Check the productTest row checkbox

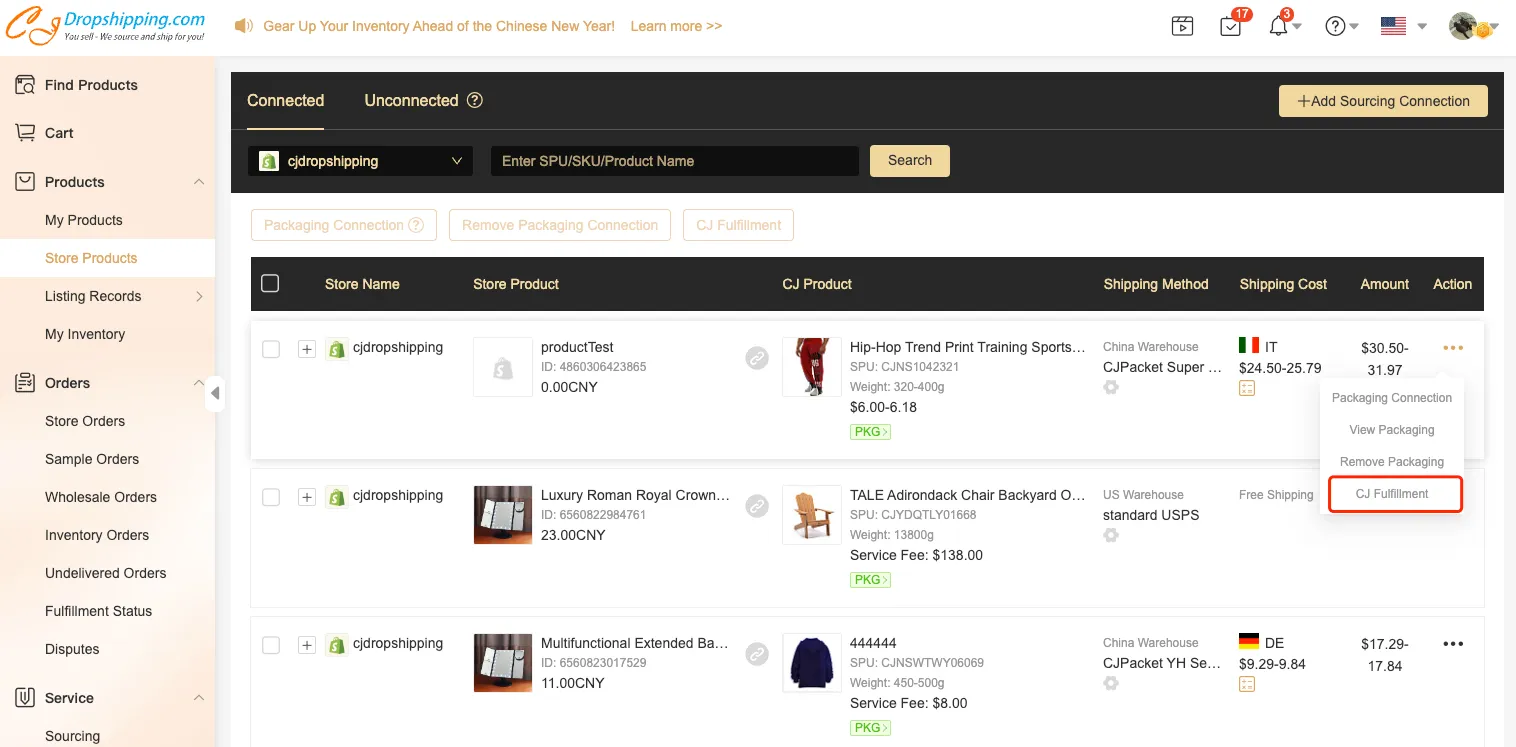click(271, 349)
